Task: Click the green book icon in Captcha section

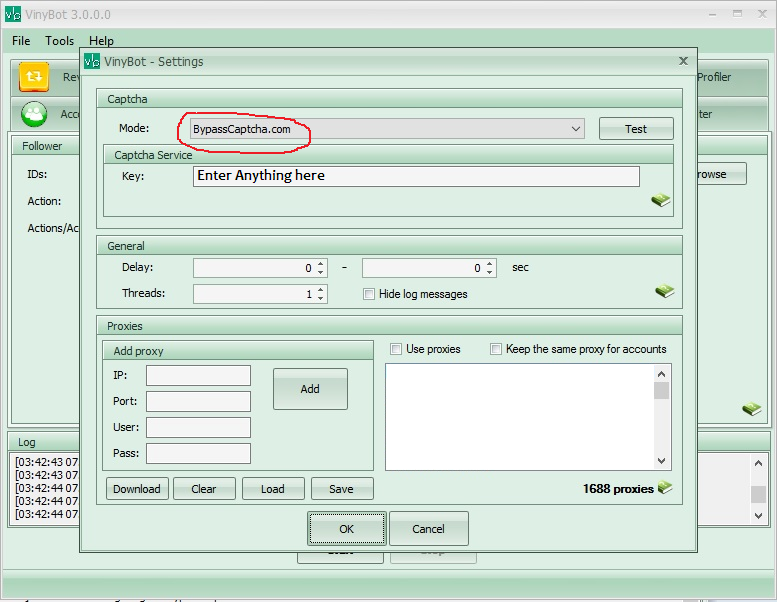Action: click(x=661, y=200)
